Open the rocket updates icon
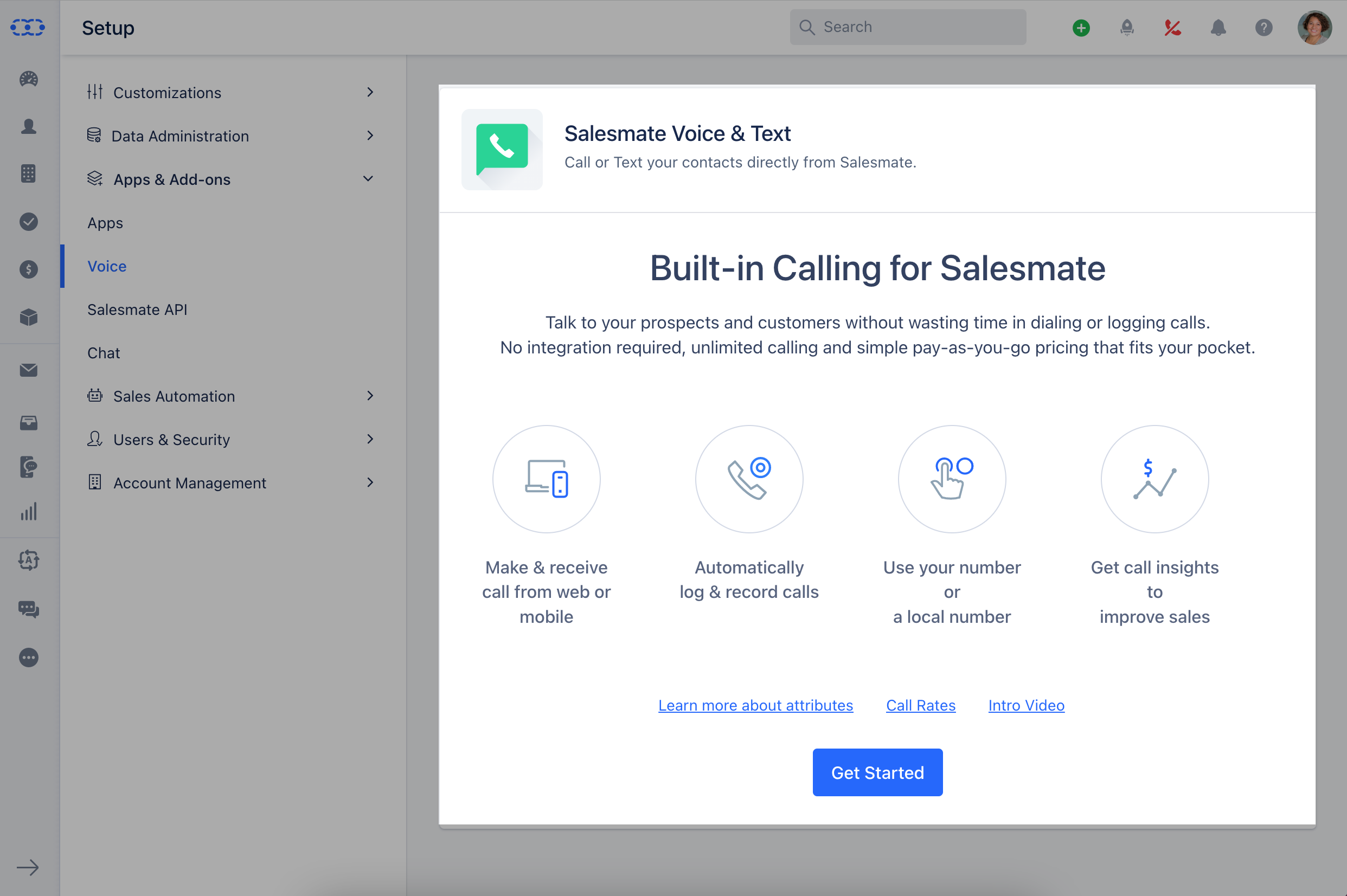This screenshot has width=1347, height=896. pyautogui.click(x=1127, y=28)
